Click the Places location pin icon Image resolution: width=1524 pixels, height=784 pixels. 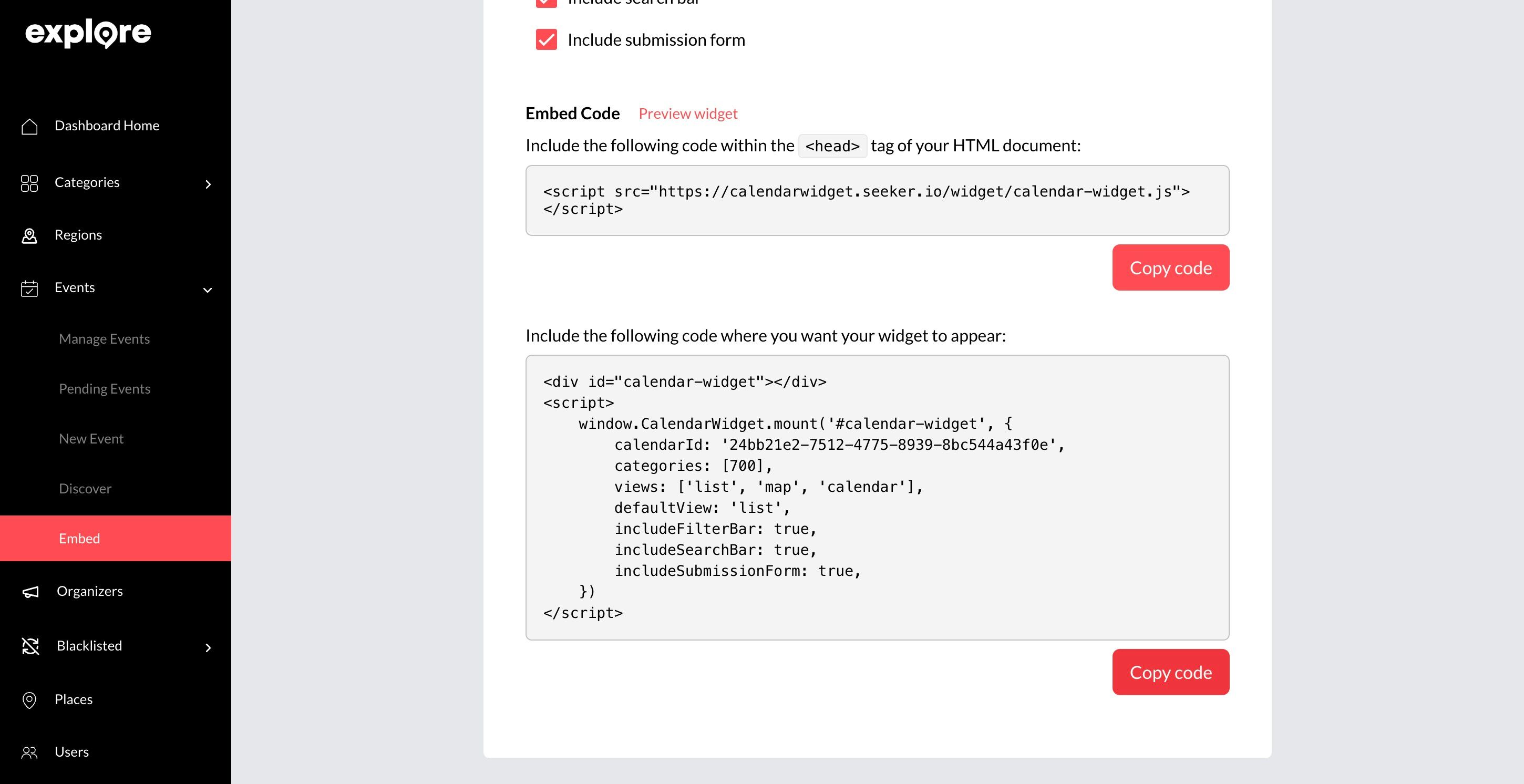(x=29, y=700)
